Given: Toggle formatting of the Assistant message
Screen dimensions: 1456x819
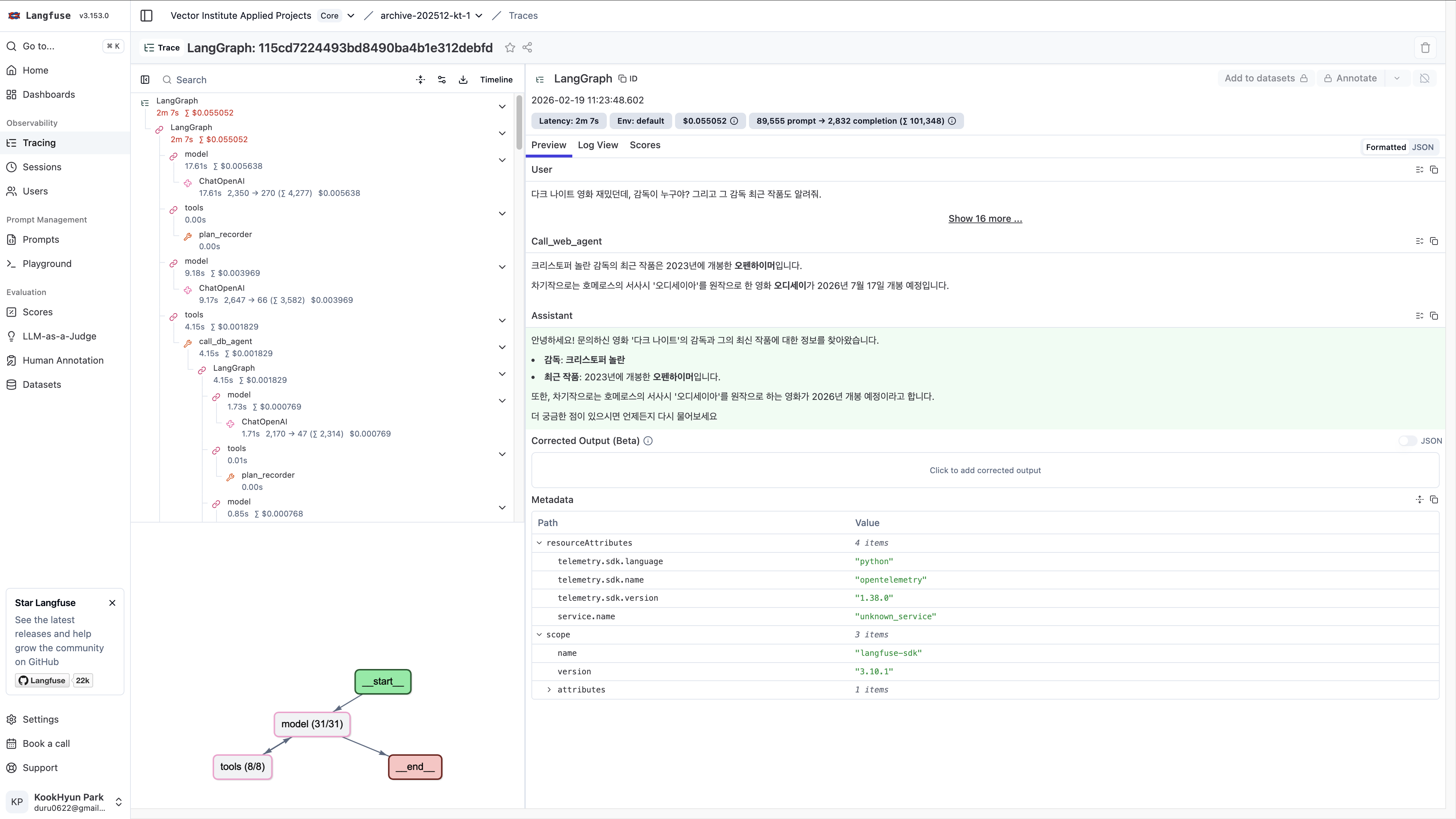Looking at the screenshot, I should (1419, 315).
